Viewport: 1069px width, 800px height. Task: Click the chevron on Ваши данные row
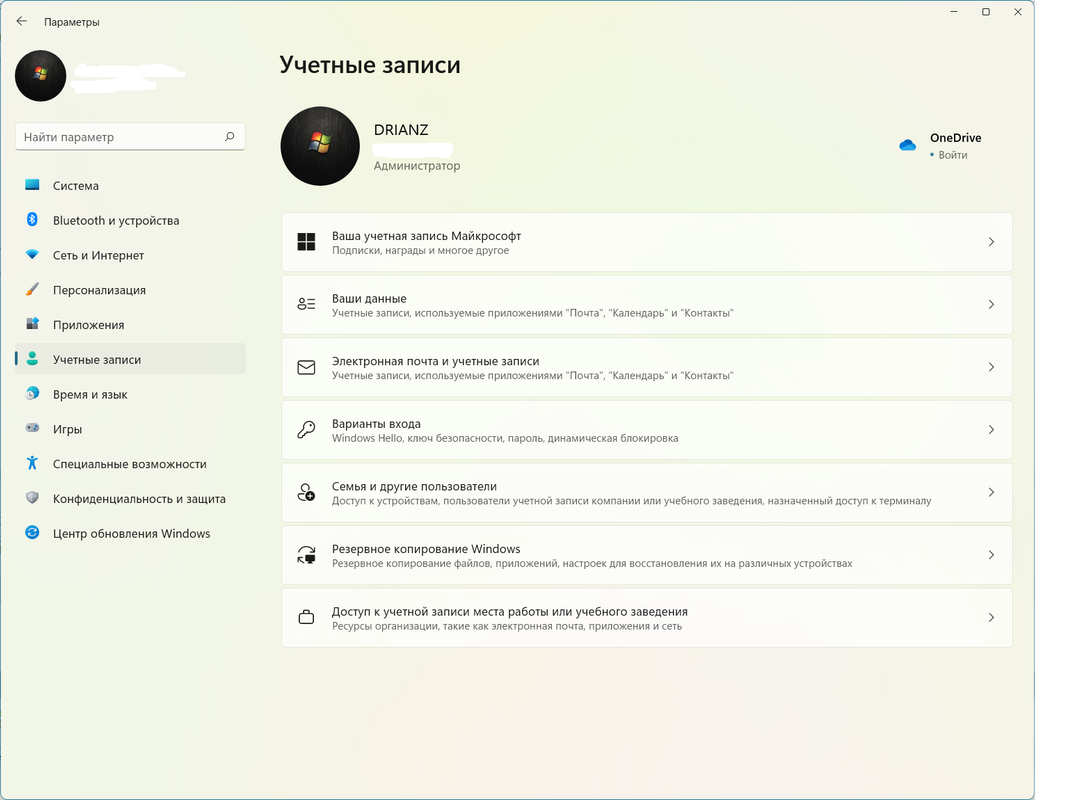[x=991, y=305]
